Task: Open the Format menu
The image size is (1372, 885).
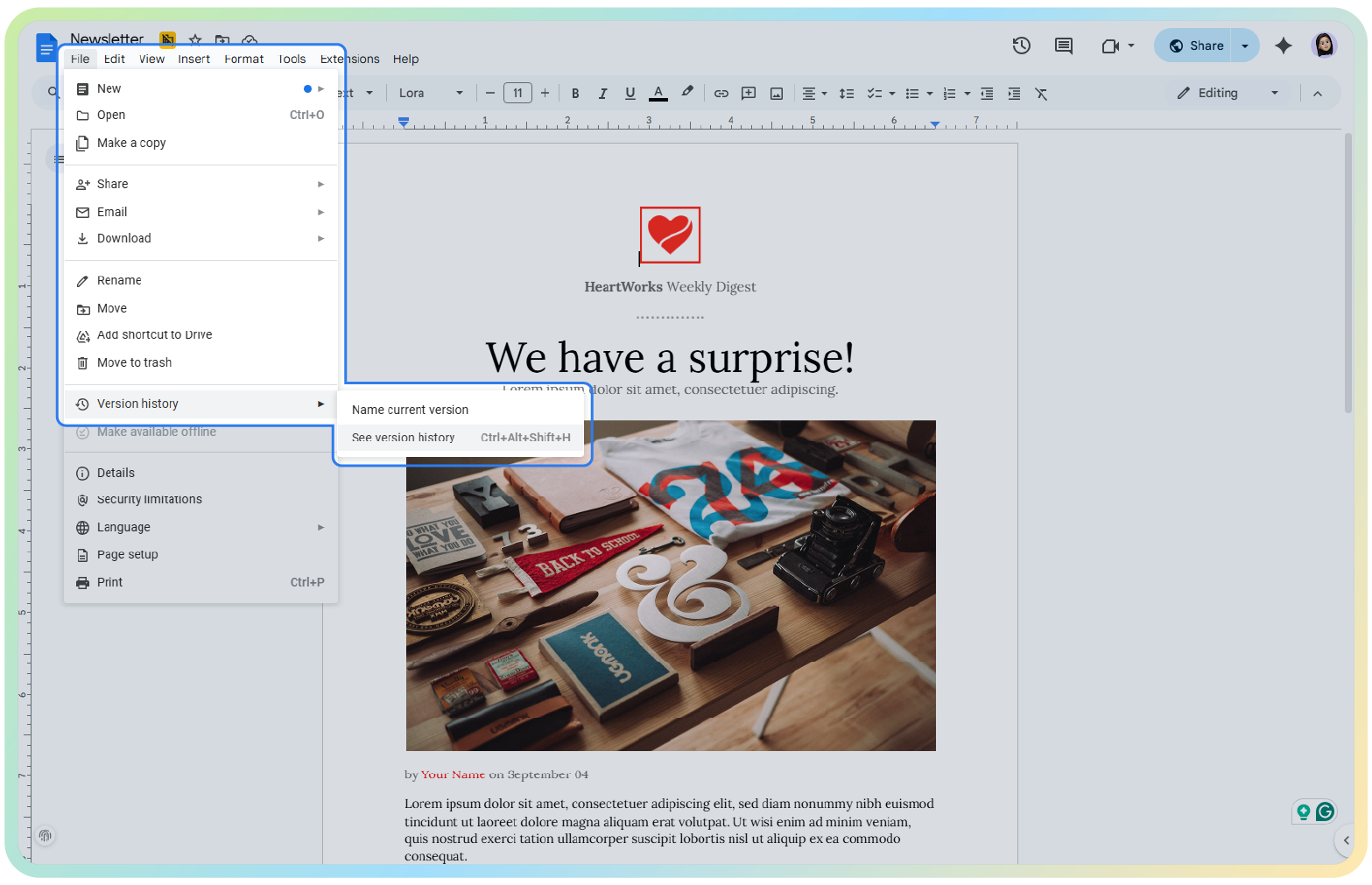Action: click(243, 59)
